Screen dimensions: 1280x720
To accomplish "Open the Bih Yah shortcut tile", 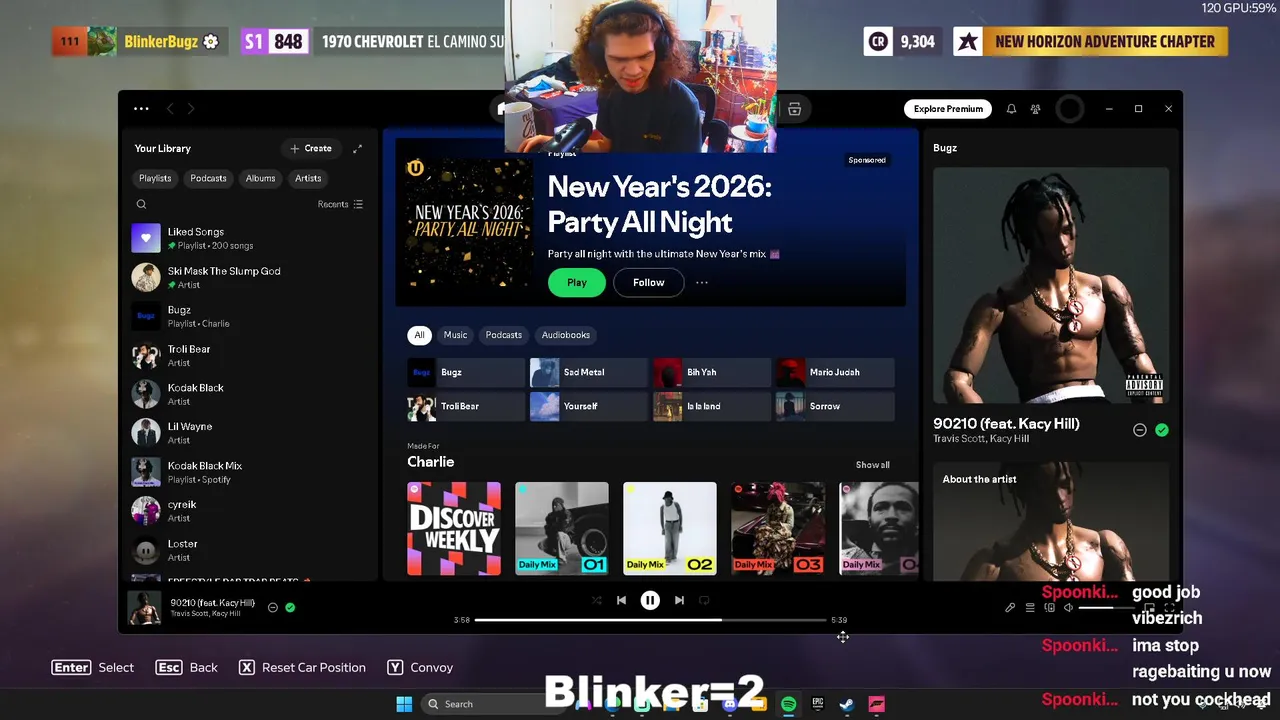I will point(712,372).
